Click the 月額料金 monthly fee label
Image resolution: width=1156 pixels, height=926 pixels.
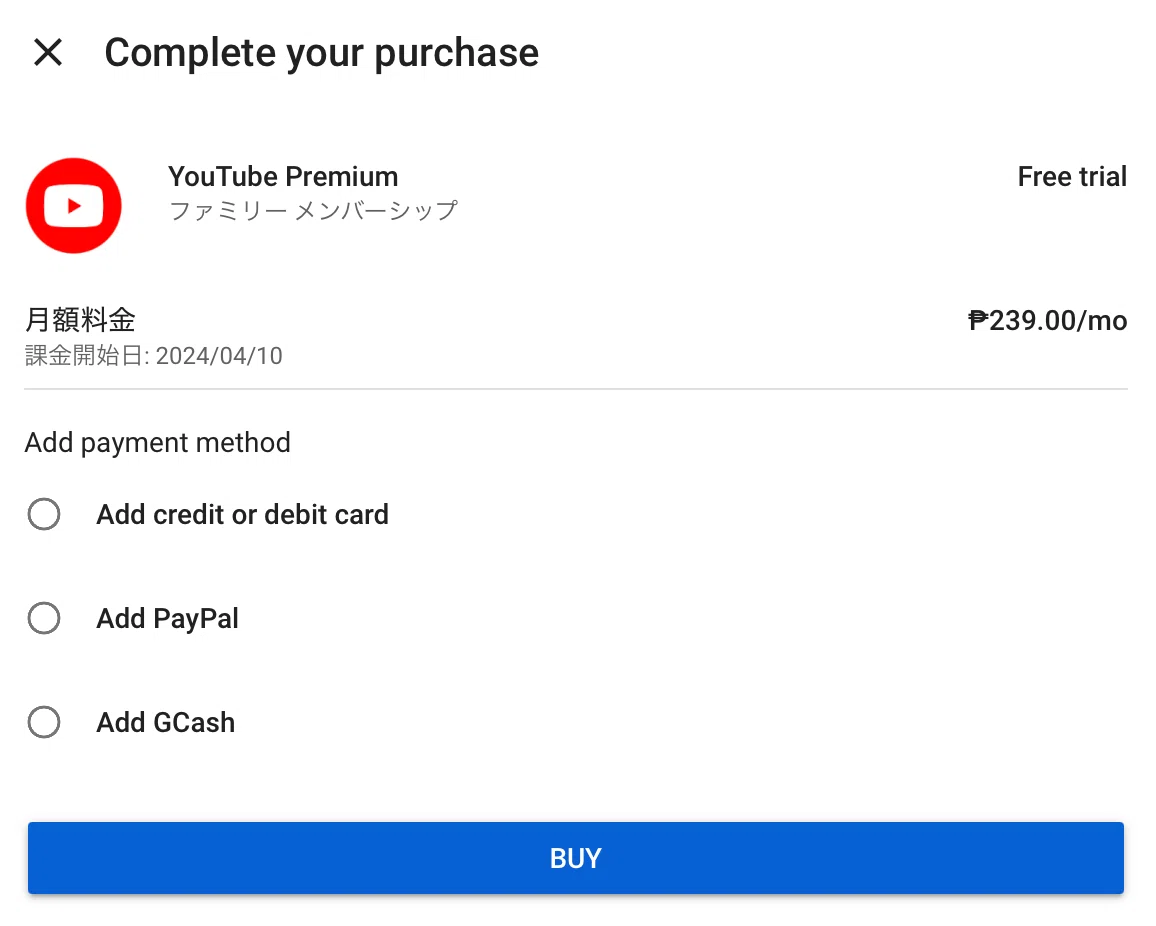[80, 320]
